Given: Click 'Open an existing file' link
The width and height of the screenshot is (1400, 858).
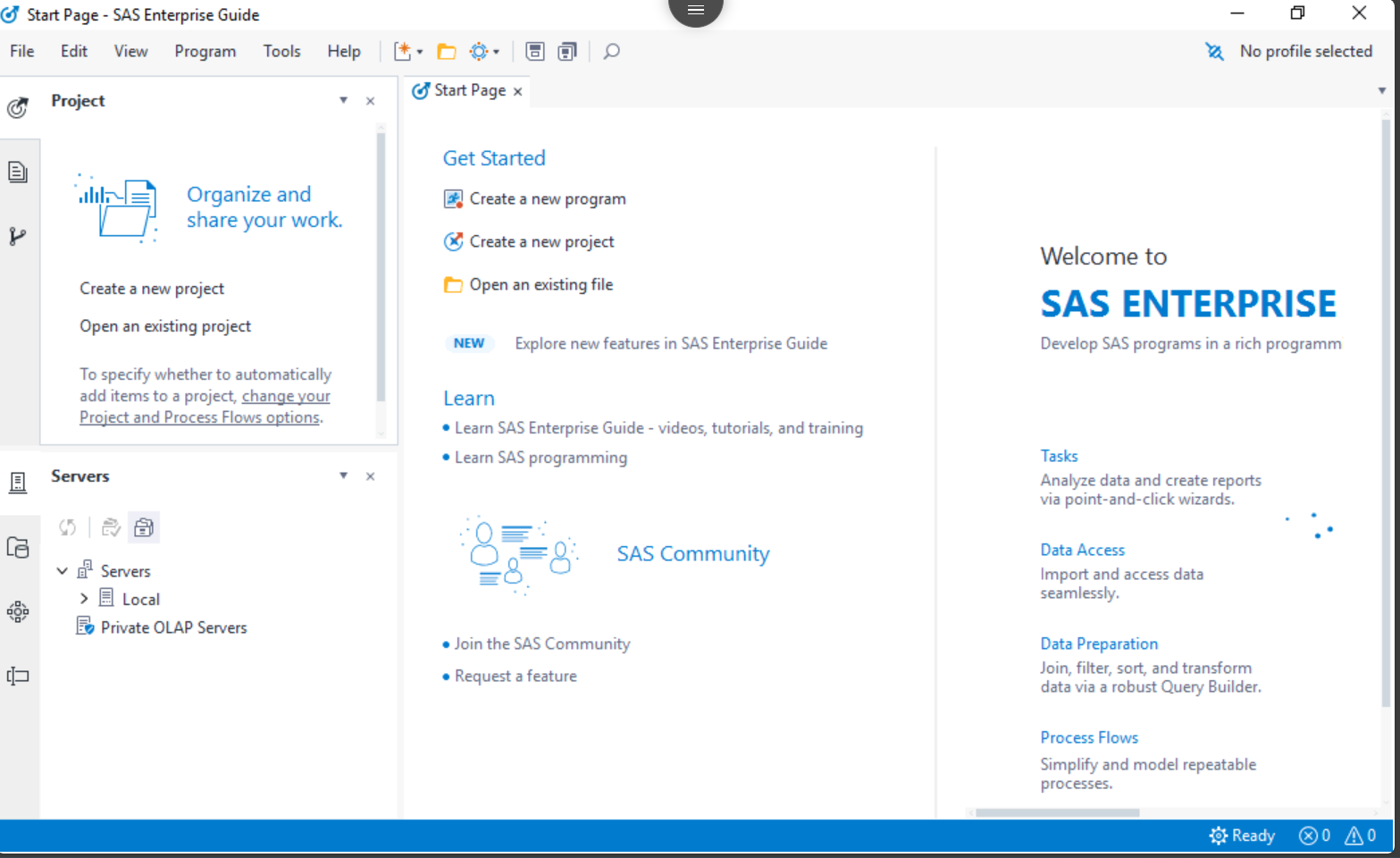Looking at the screenshot, I should click(x=541, y=284).
